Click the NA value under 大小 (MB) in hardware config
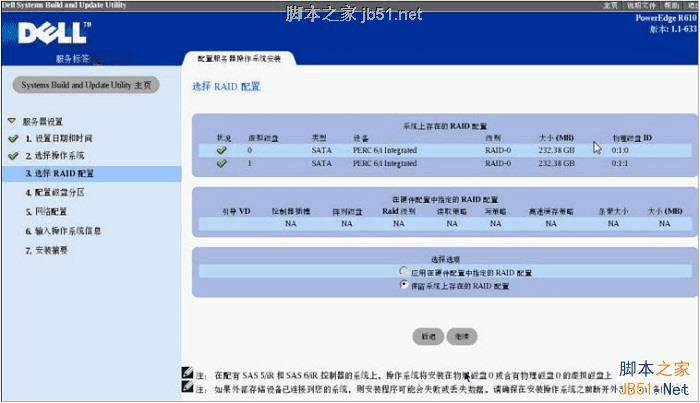 click(664, 224)
